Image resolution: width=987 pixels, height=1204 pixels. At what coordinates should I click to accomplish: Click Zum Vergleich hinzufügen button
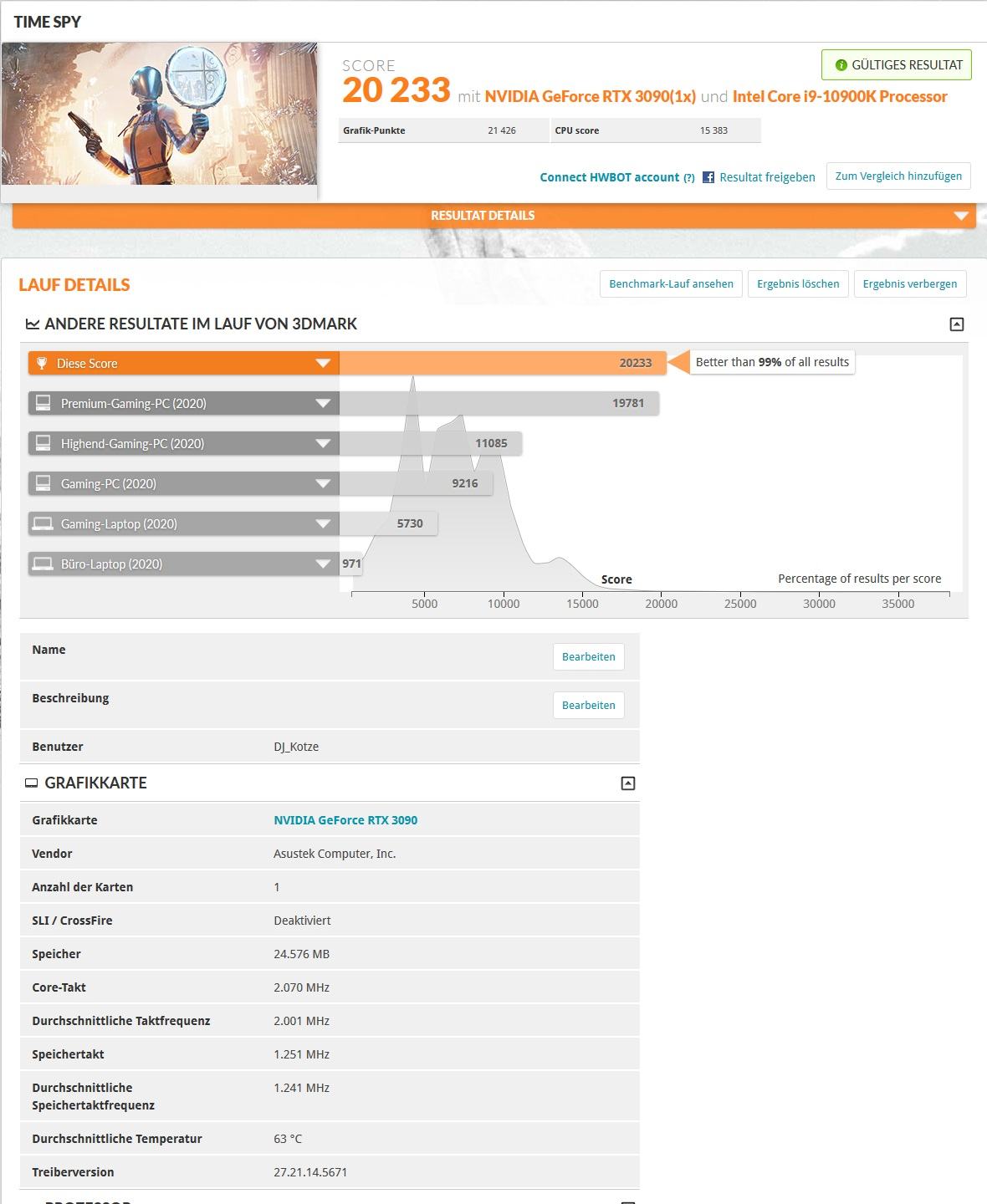click(x=898, y=176)
